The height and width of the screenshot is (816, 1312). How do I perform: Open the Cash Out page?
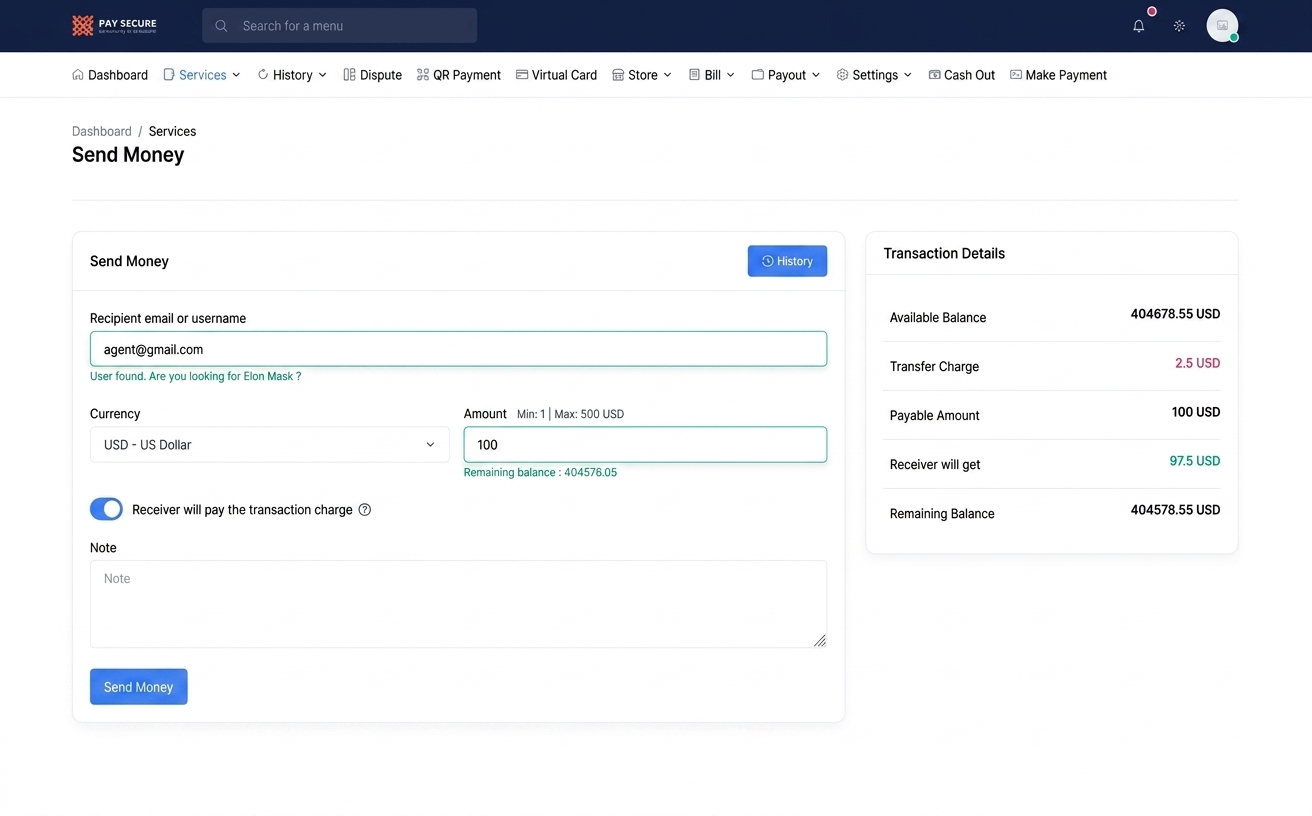coord(962,75)
